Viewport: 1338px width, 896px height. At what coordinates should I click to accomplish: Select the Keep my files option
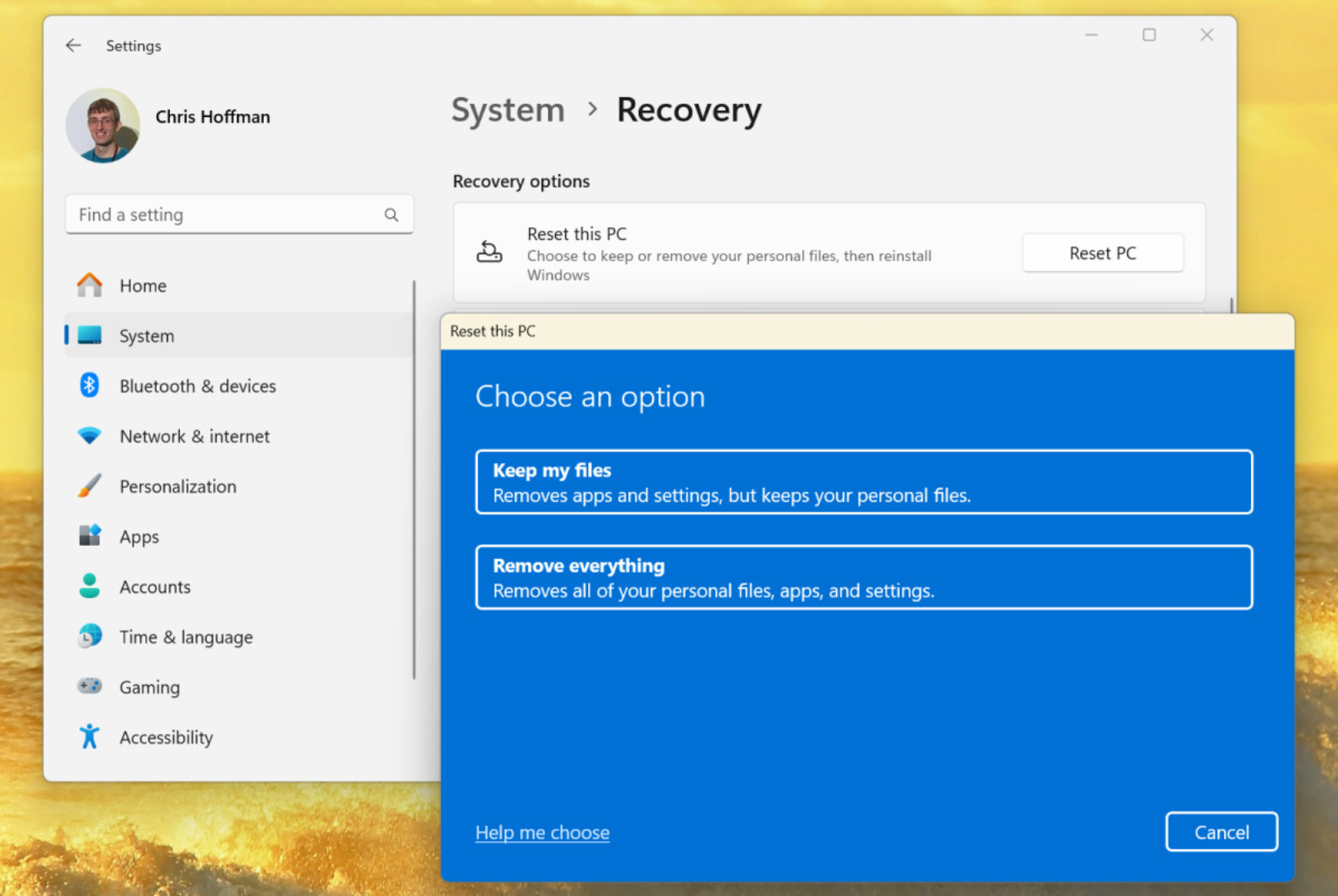863,481
